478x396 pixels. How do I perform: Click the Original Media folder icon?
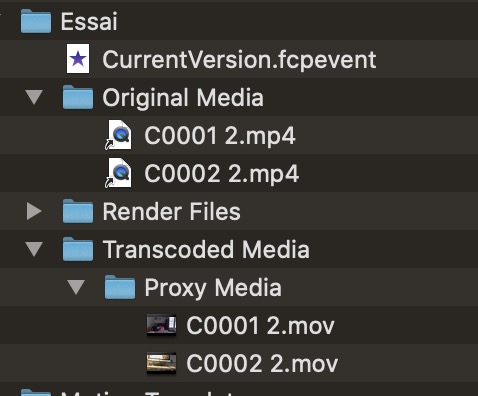pos(78,97)
